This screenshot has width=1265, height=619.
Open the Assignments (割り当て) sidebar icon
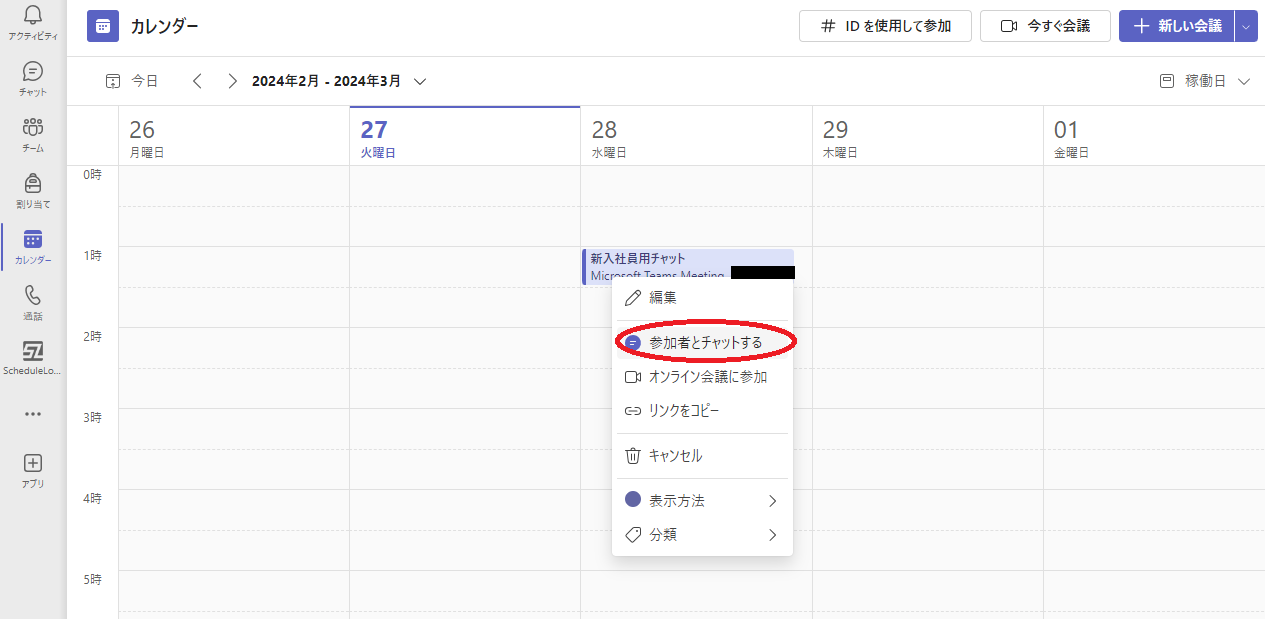(33, 184)
